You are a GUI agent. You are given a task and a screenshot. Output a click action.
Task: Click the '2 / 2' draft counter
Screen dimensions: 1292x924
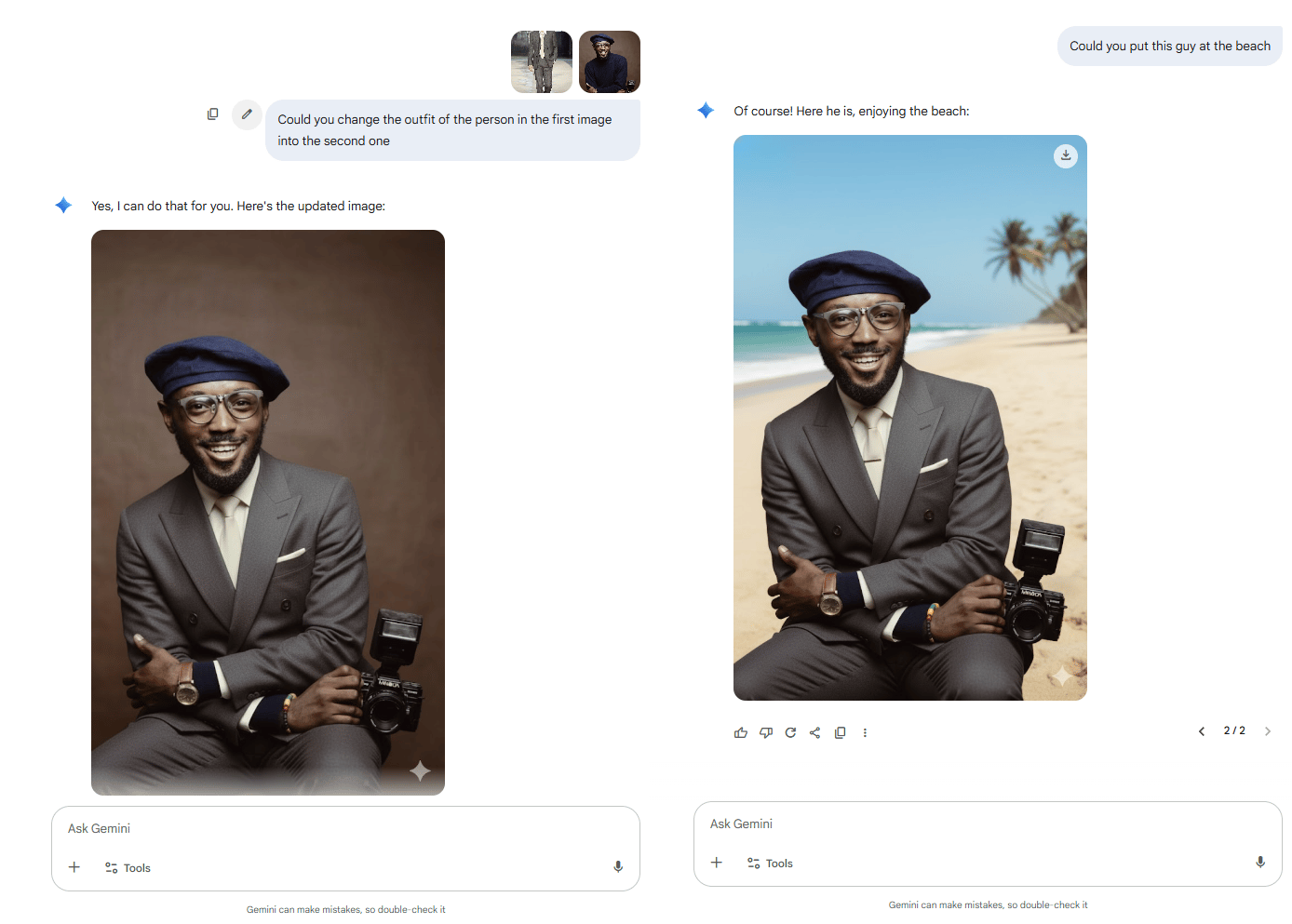click(1234, 730)
